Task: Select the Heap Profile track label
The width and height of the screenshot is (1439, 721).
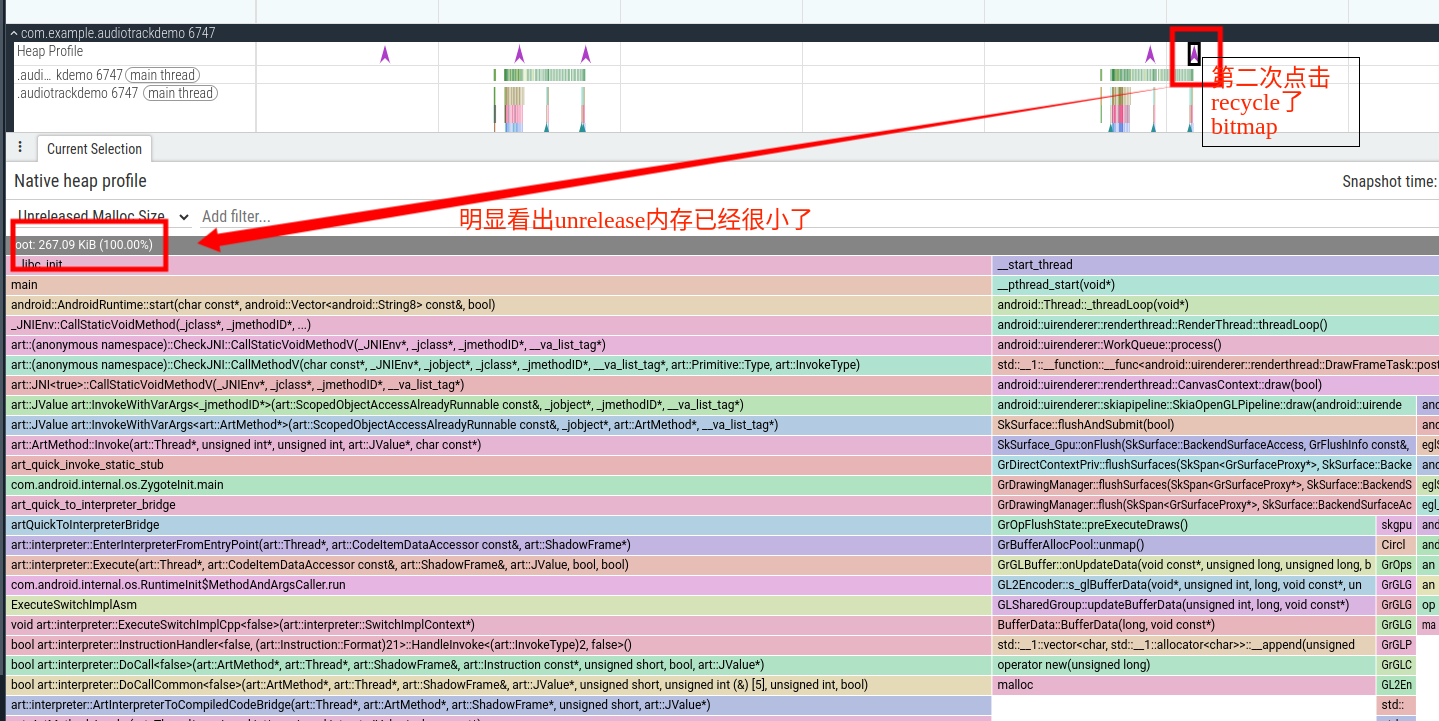Action: (x=50, y=51)
